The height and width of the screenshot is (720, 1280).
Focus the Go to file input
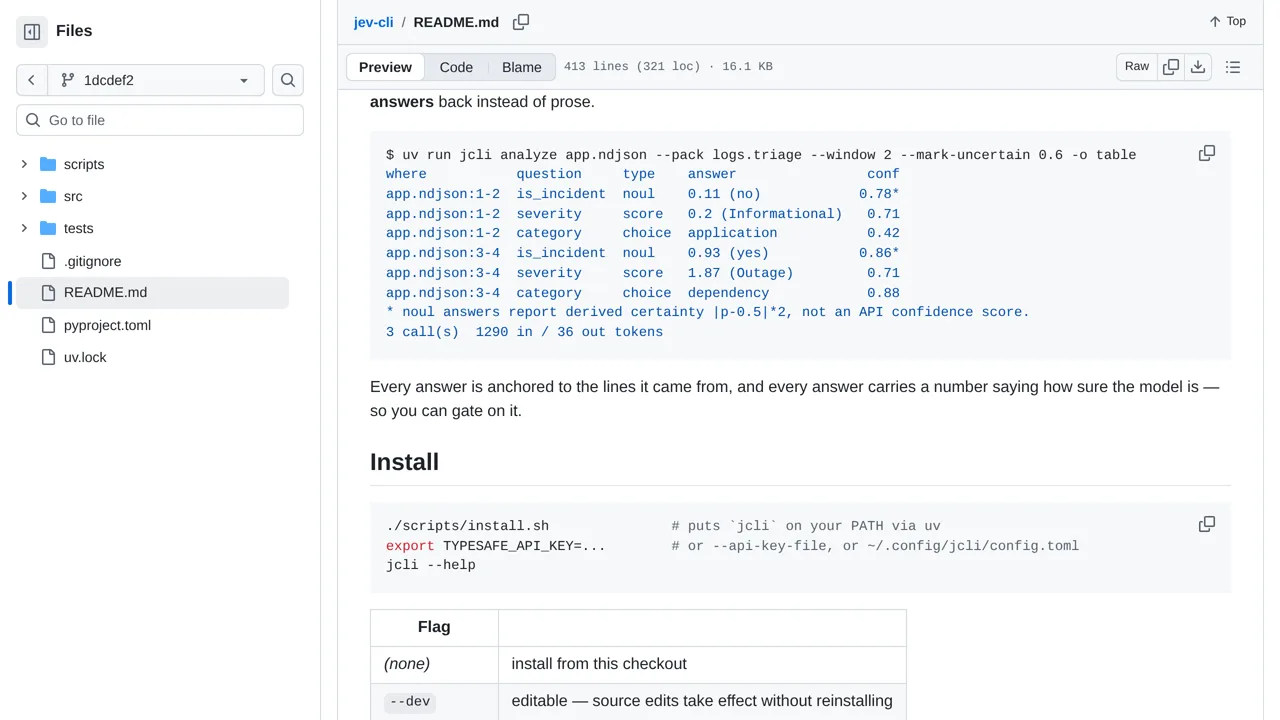click(160, 120)
